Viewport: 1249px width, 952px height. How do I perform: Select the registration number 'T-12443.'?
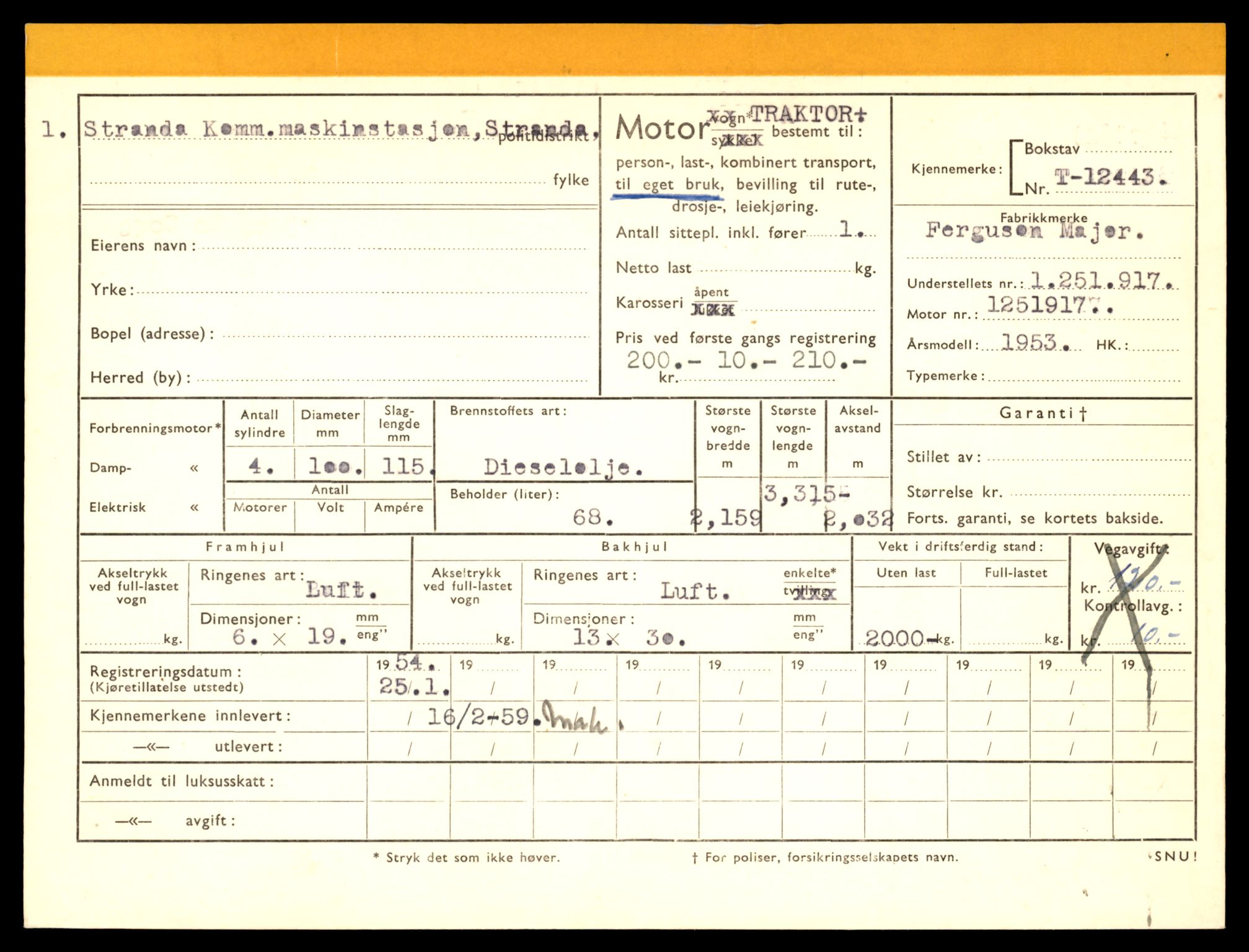[1111, 178]
